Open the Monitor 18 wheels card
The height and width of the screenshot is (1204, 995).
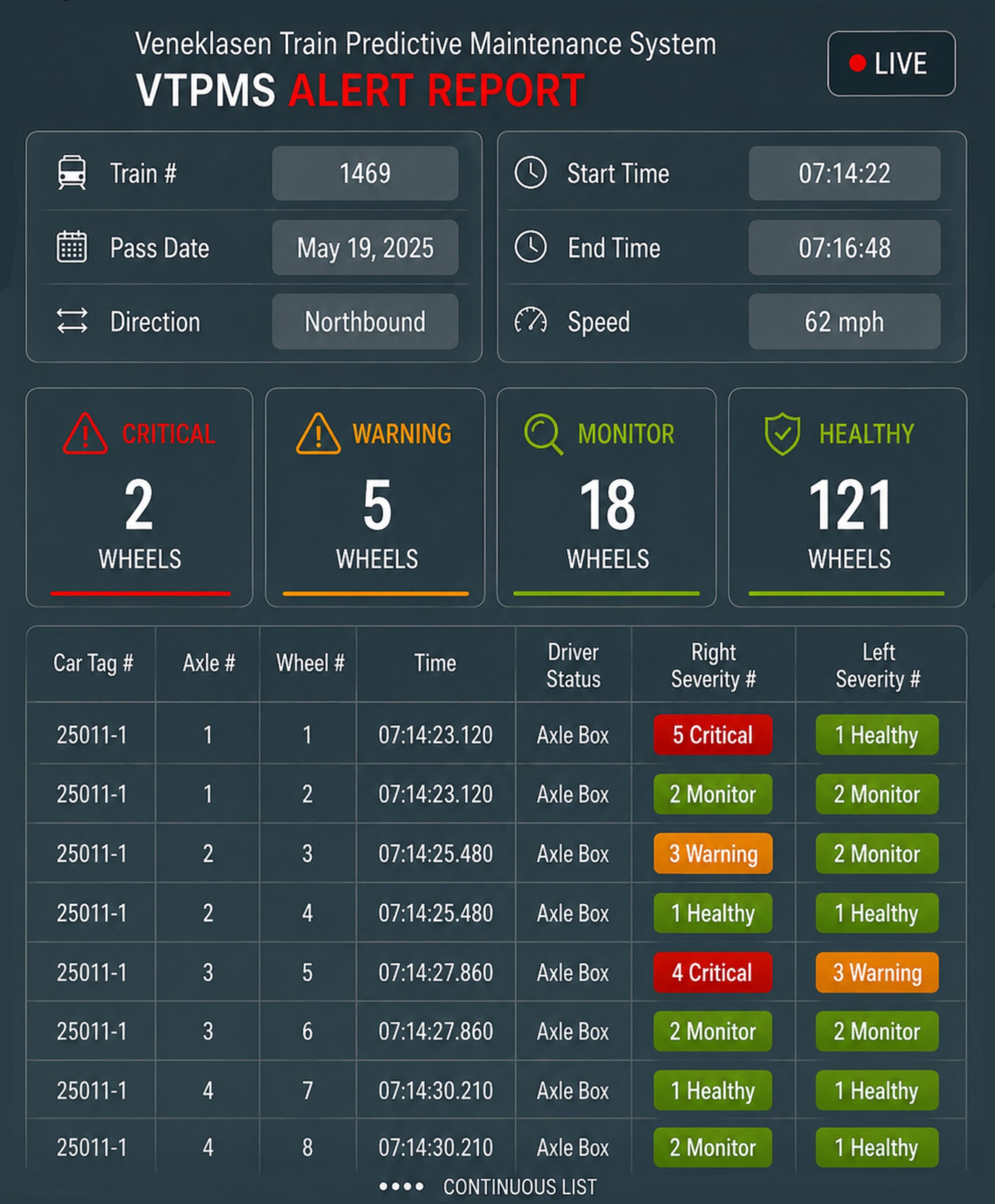click(606, 498)
